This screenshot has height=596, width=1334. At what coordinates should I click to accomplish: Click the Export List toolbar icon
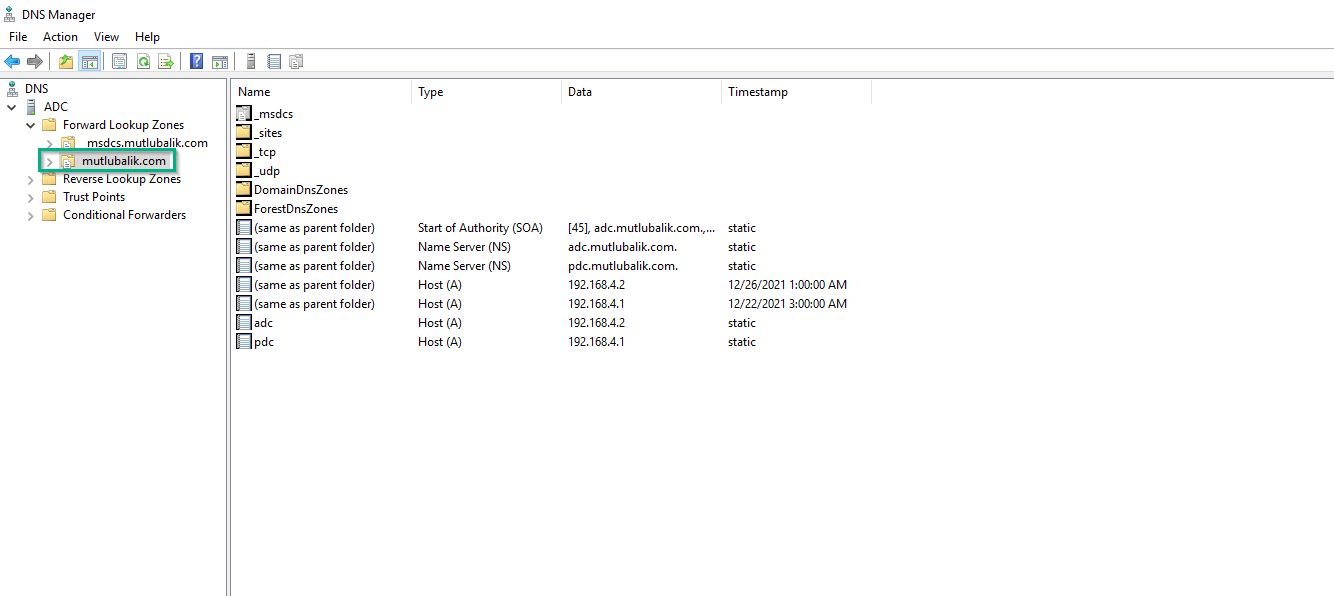167,61
